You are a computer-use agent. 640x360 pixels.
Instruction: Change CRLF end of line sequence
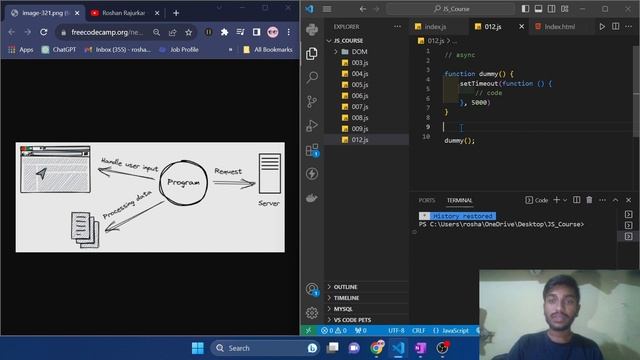coord(419,330)
